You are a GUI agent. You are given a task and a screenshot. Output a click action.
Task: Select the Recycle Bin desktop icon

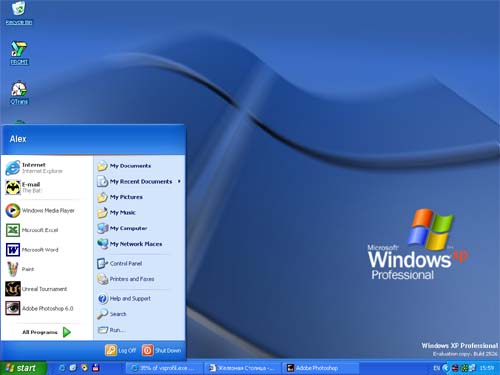point(19,13)
